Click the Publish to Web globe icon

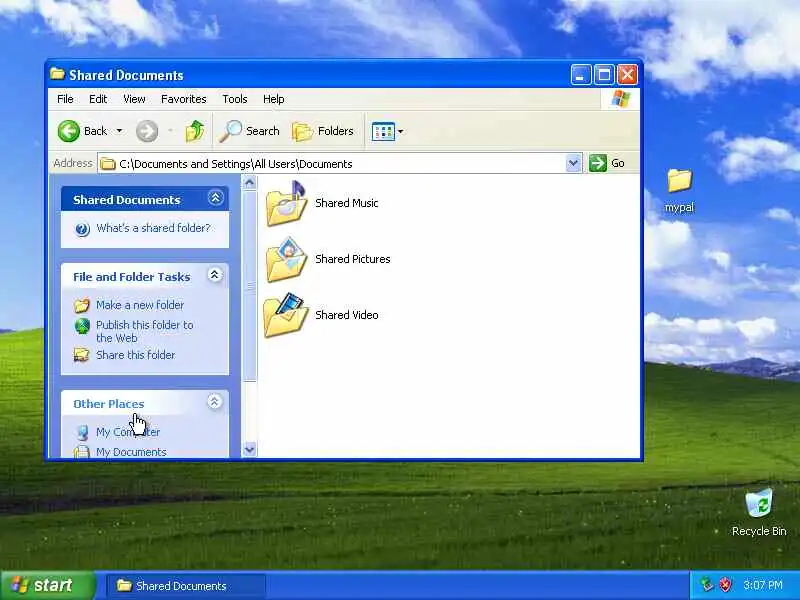point(82,326)
